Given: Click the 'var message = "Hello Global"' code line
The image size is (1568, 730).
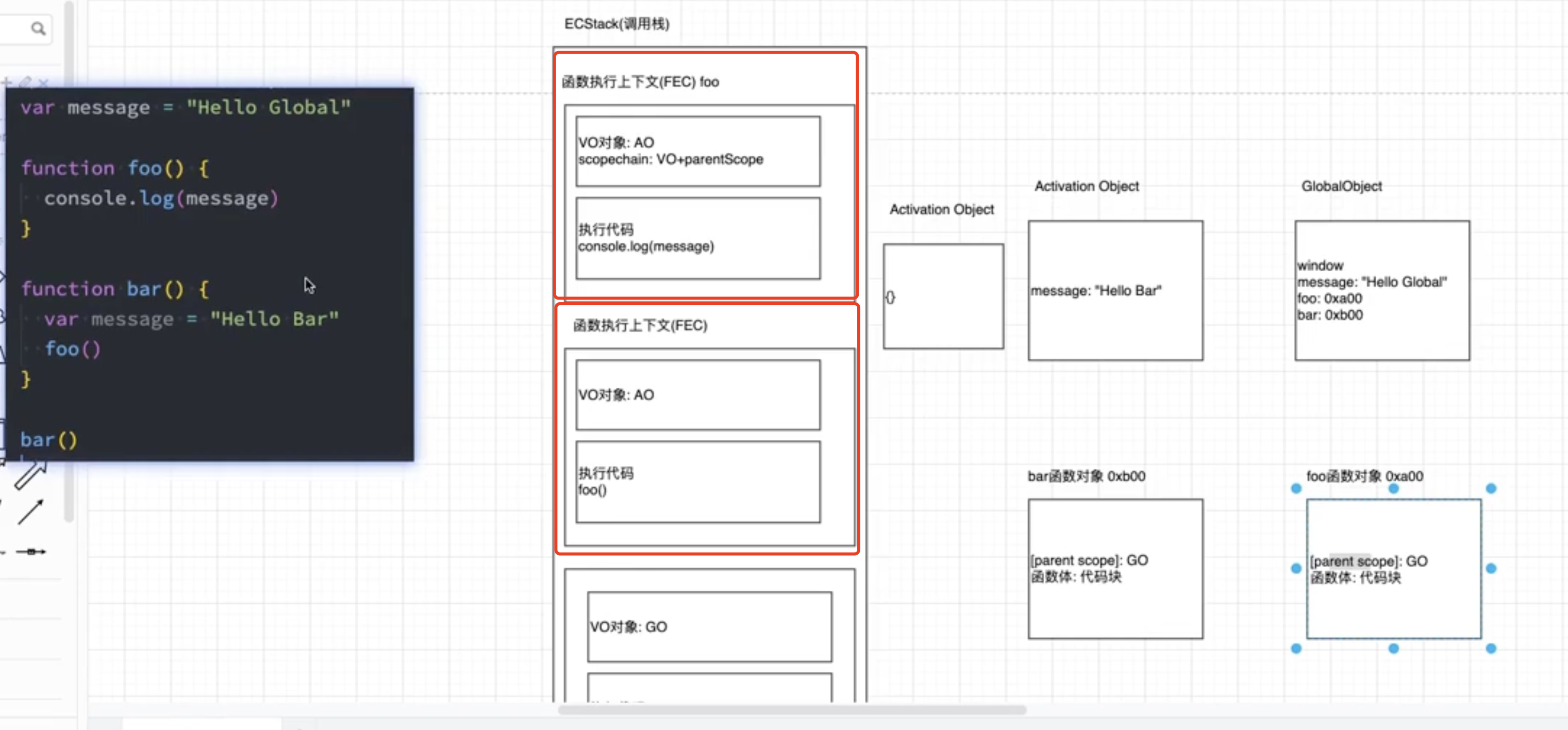Looking at the screenshot, I should coord(186,108).
